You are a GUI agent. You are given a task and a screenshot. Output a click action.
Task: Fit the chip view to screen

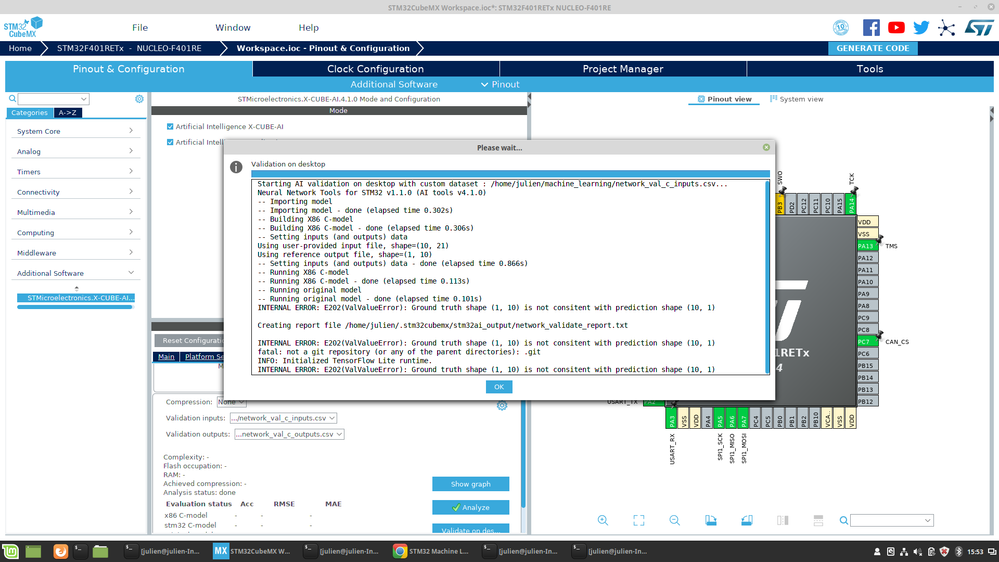point(639,520)
